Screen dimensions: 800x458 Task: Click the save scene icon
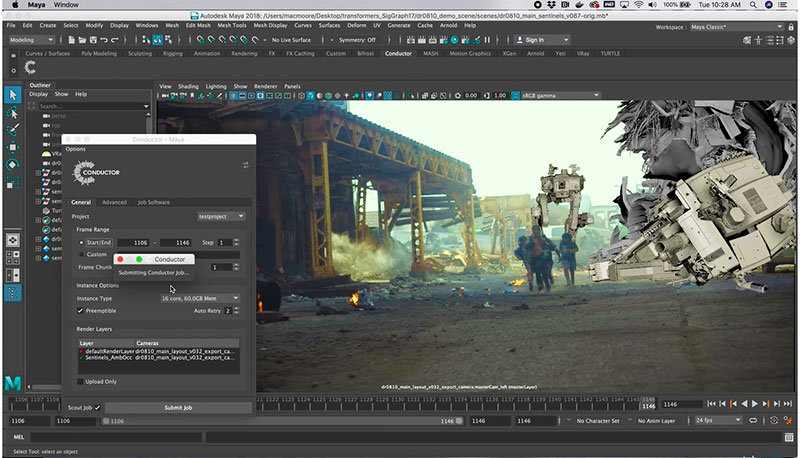(x=95, y=39)
